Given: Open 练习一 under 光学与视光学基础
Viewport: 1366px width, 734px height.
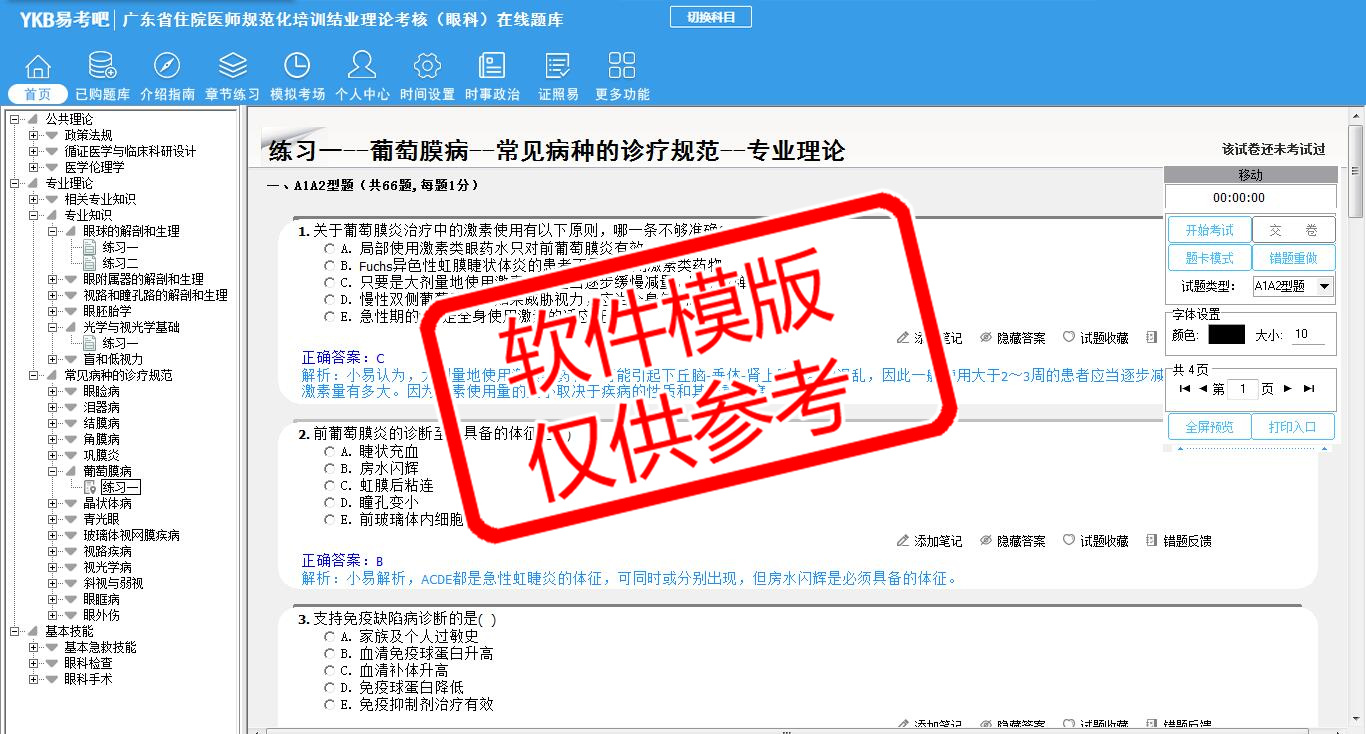Looking at the screenshot, I should 120,343.
